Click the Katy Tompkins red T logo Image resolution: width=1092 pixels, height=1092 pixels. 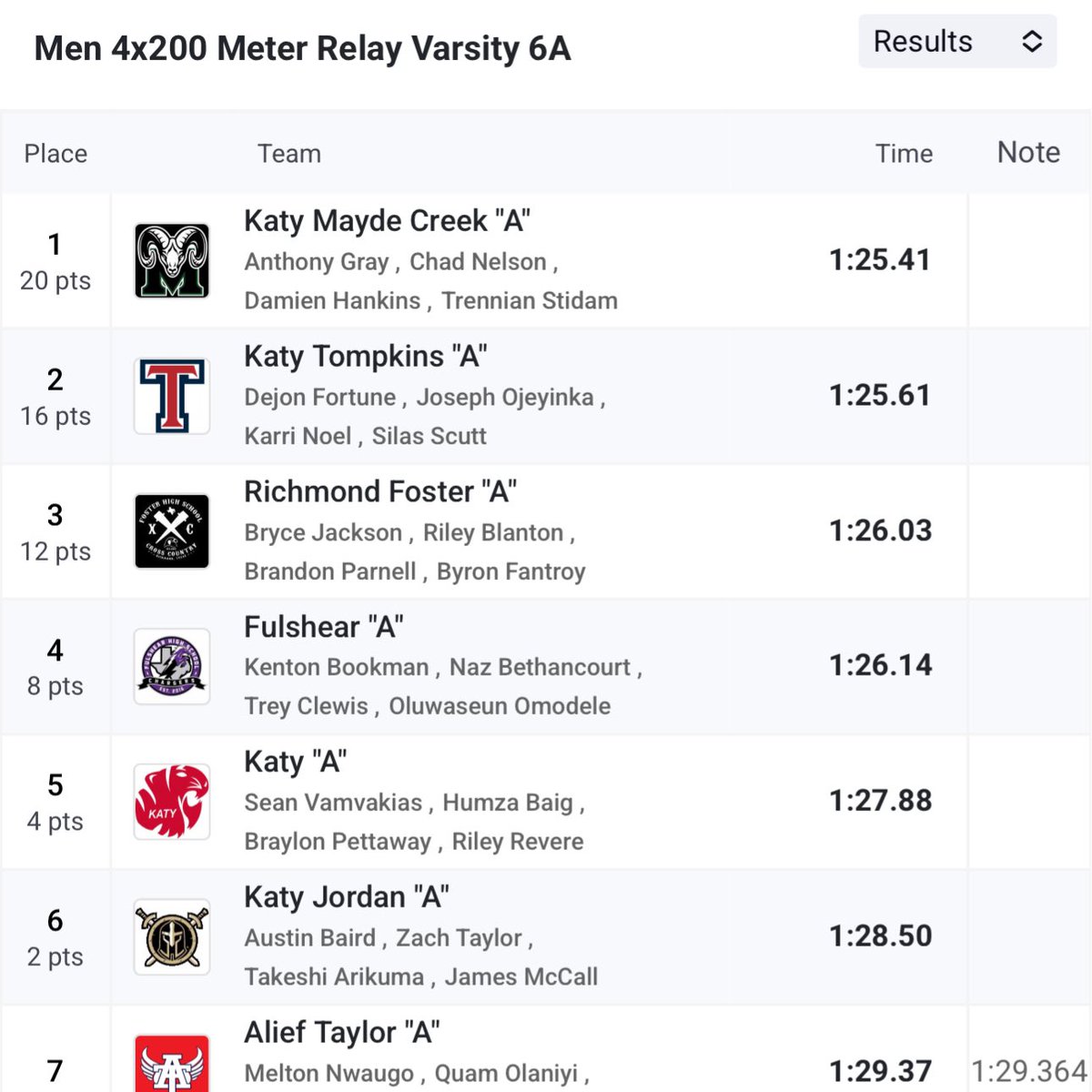(x=172, y=396)
